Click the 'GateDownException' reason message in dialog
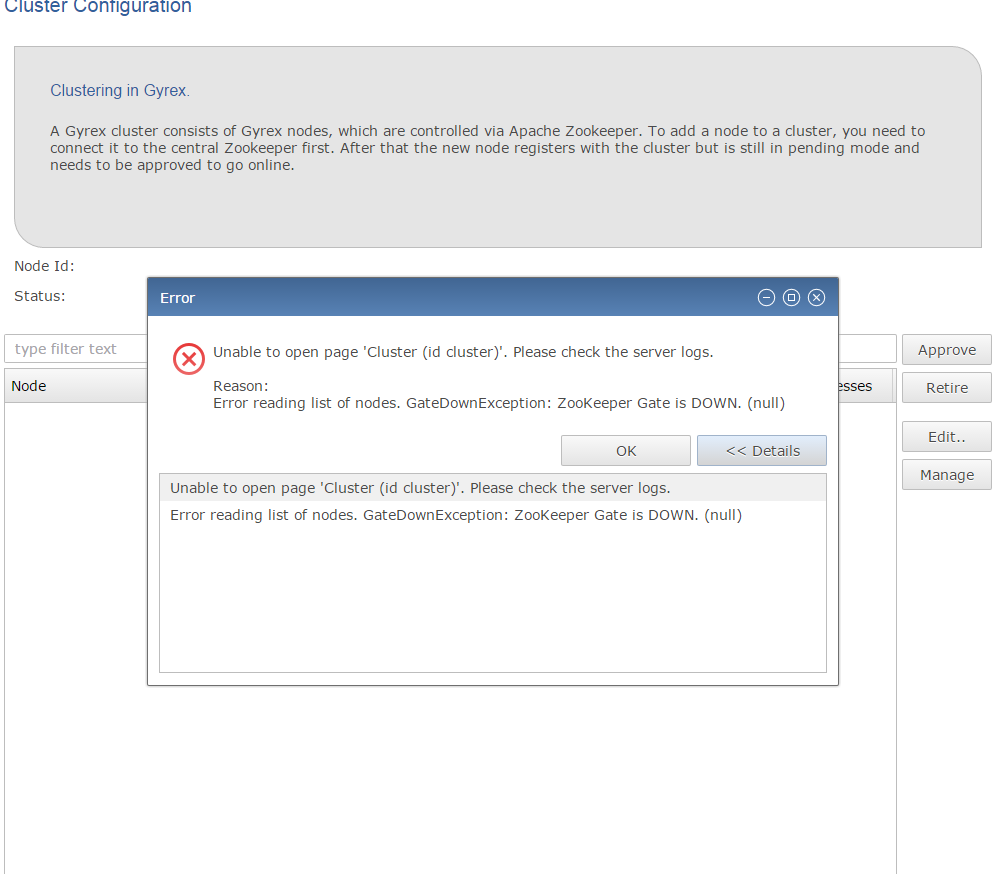 coord(499,403)
